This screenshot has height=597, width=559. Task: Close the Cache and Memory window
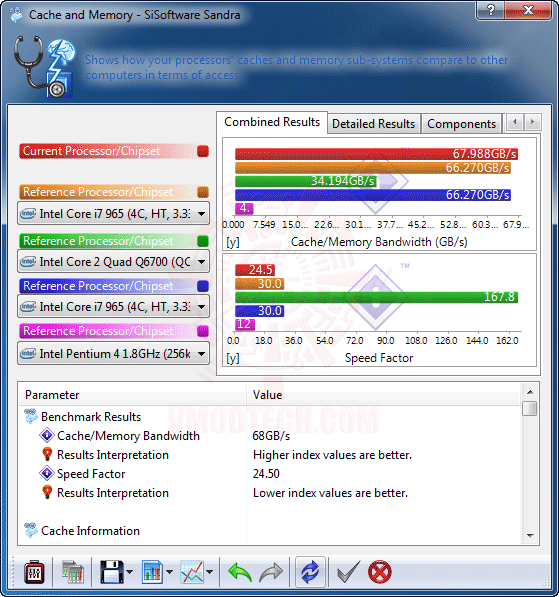point(528,10)
